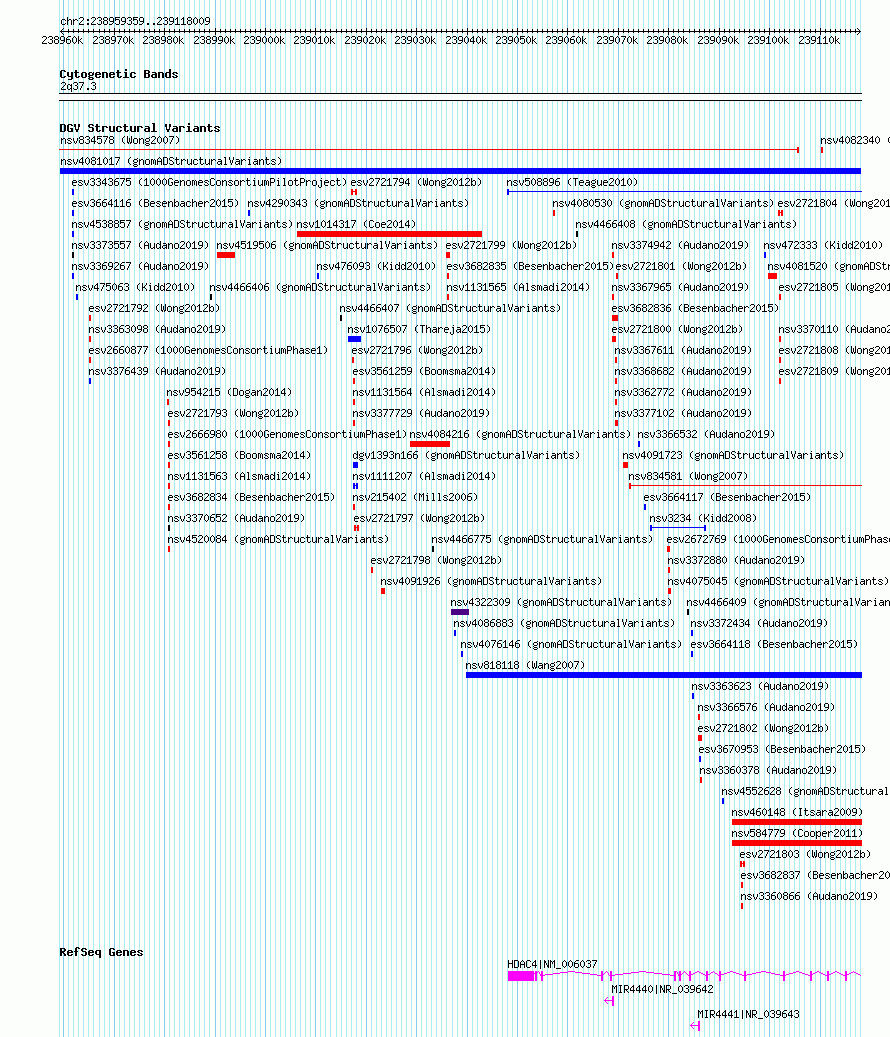Open nsv508896 (Teague2010) variant label
The width and height of the screenshot is (890, 1037).
point(572,183)
